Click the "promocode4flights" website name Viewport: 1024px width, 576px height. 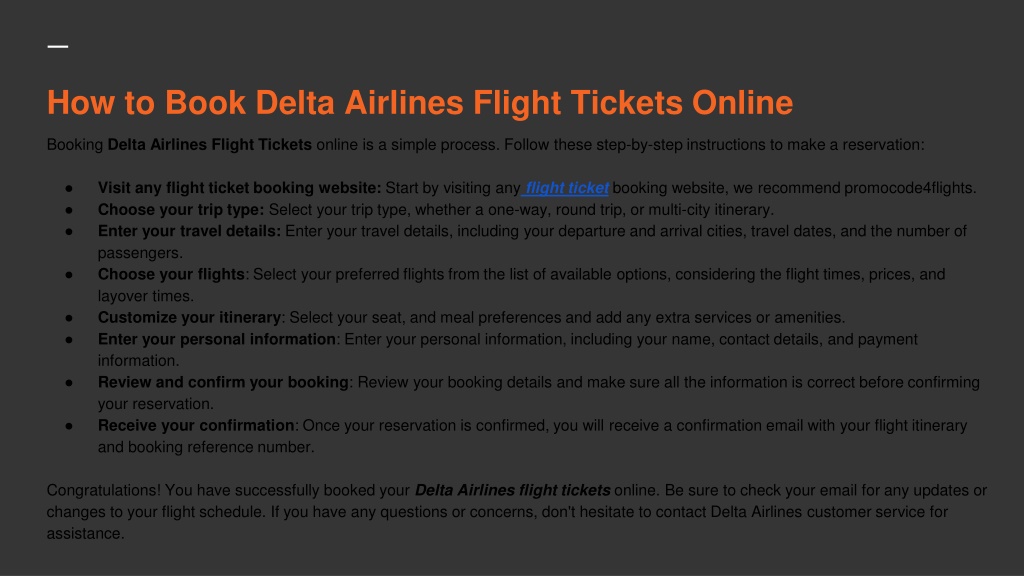pos(908,188)
